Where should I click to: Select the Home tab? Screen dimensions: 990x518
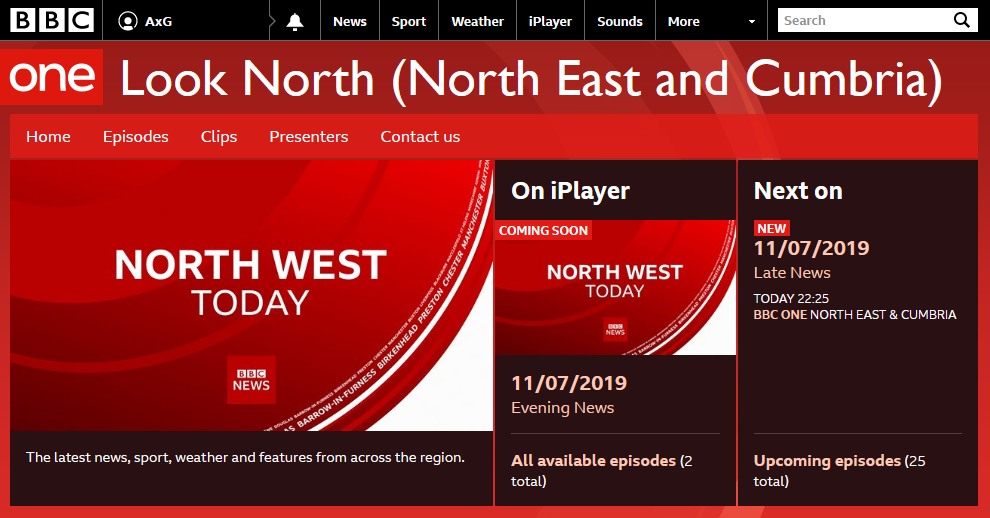(x=48, y=136)
